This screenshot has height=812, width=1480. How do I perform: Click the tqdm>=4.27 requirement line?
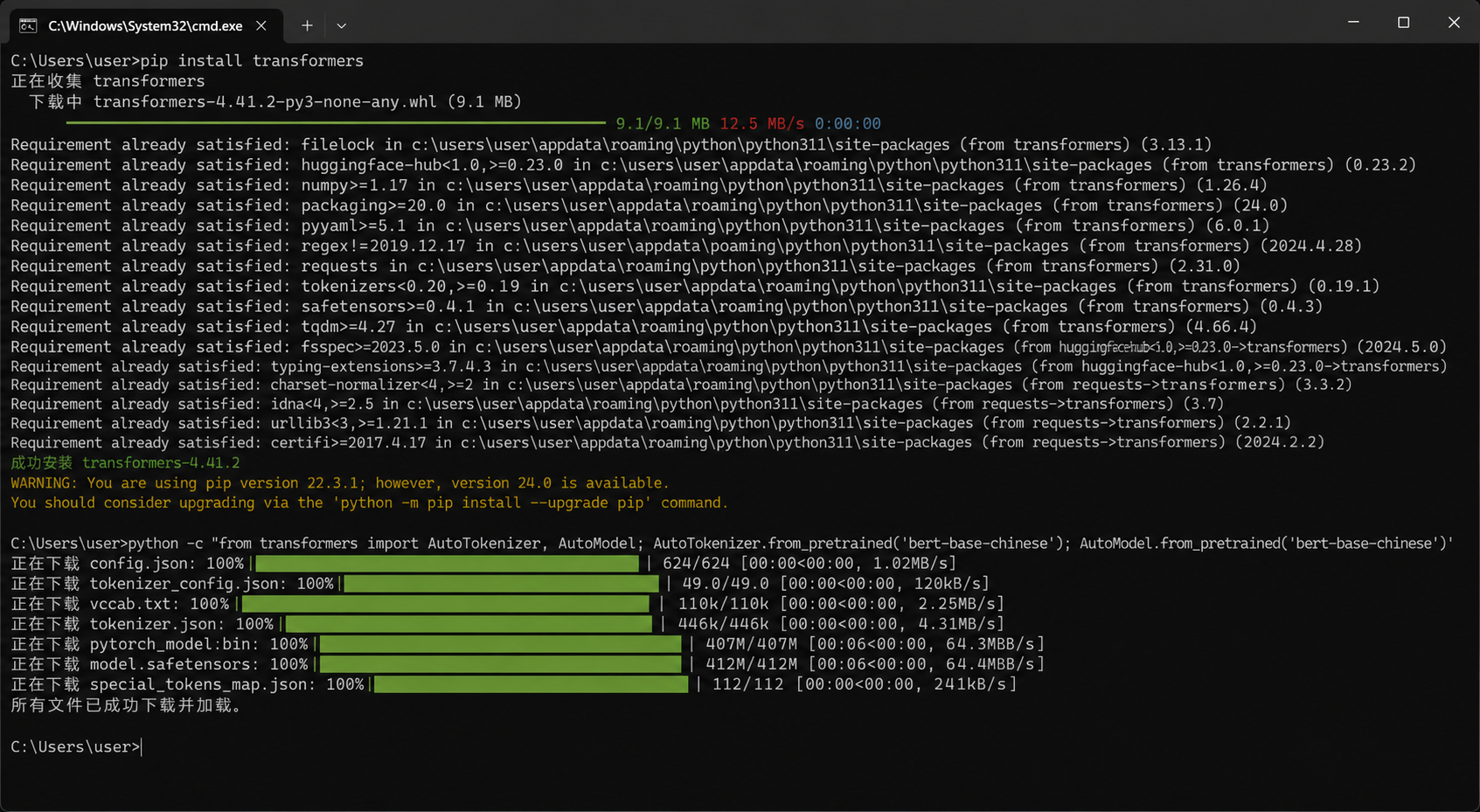pos(634,326)
